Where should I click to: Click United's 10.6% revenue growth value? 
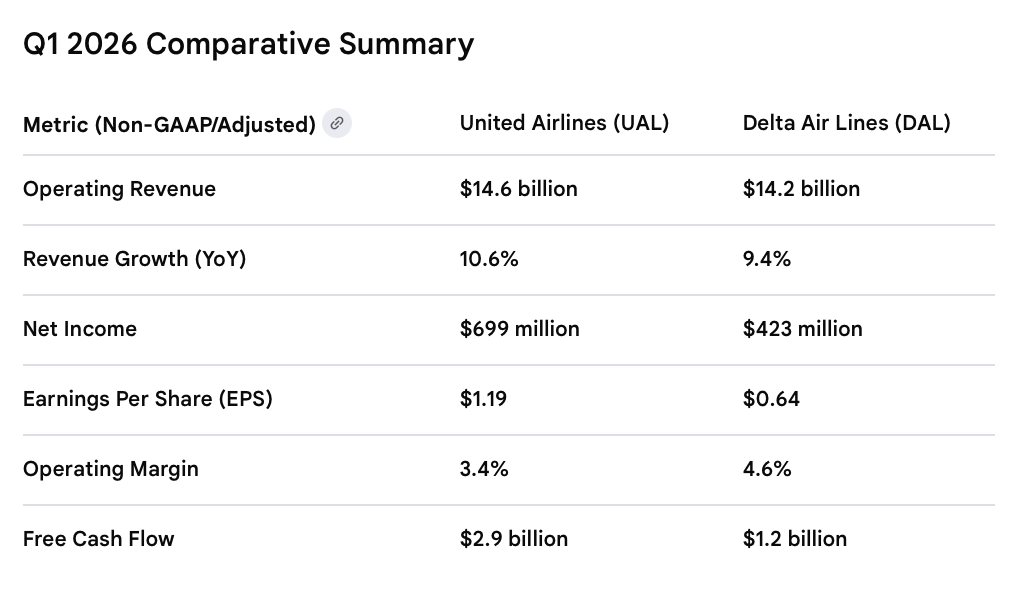[489, 259]
